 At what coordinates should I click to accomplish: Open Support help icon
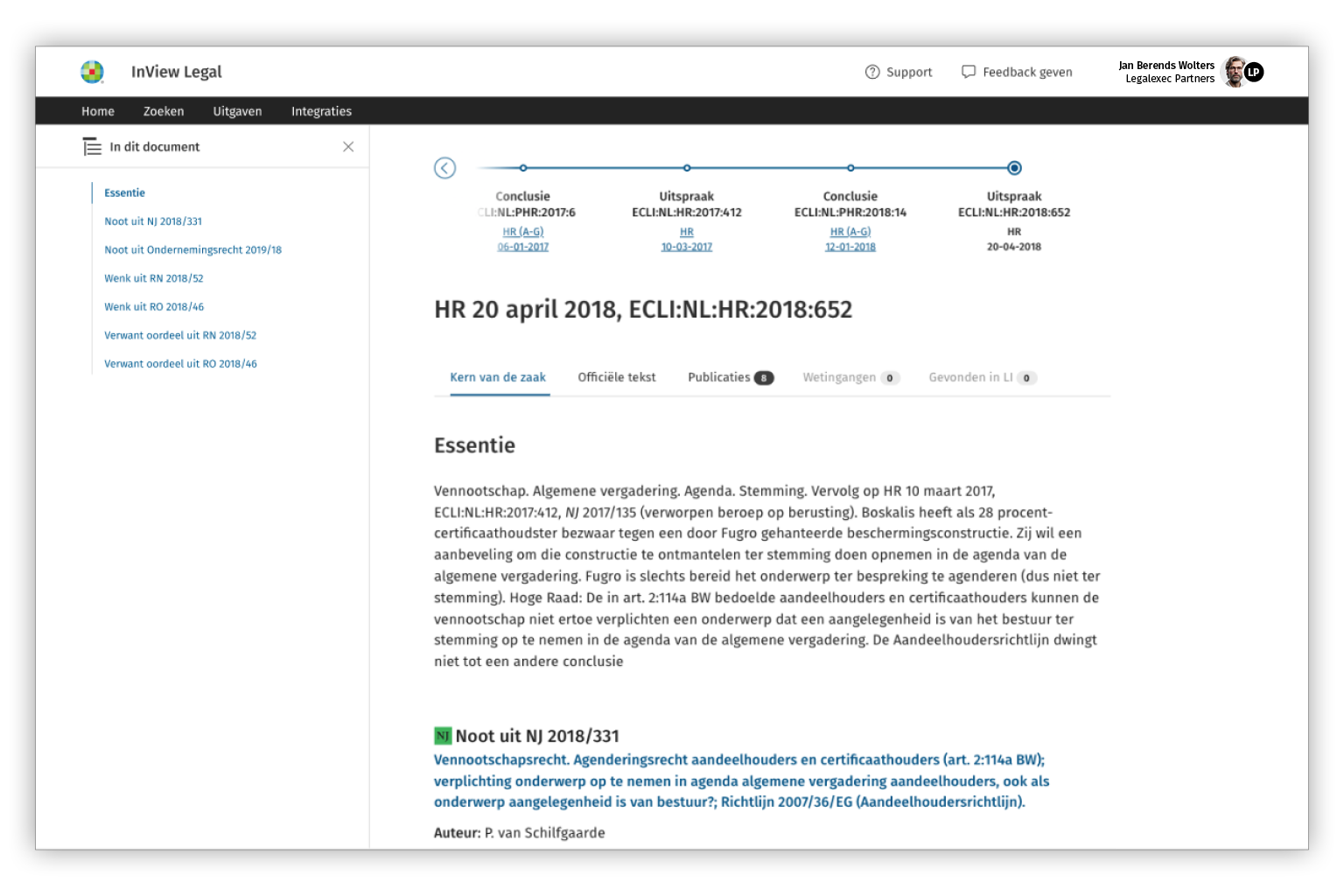point(871,72)
